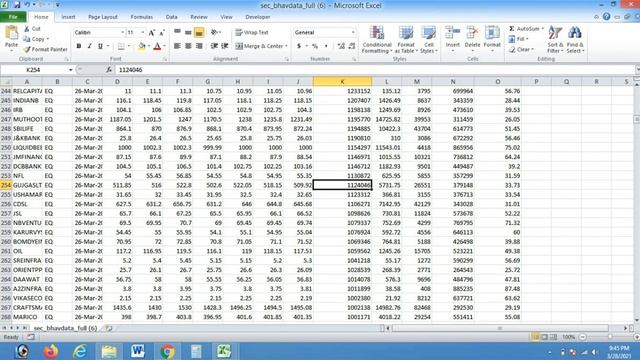Toggle top align
Viewport: 640px width, 360px height.
tap(177, 32)
